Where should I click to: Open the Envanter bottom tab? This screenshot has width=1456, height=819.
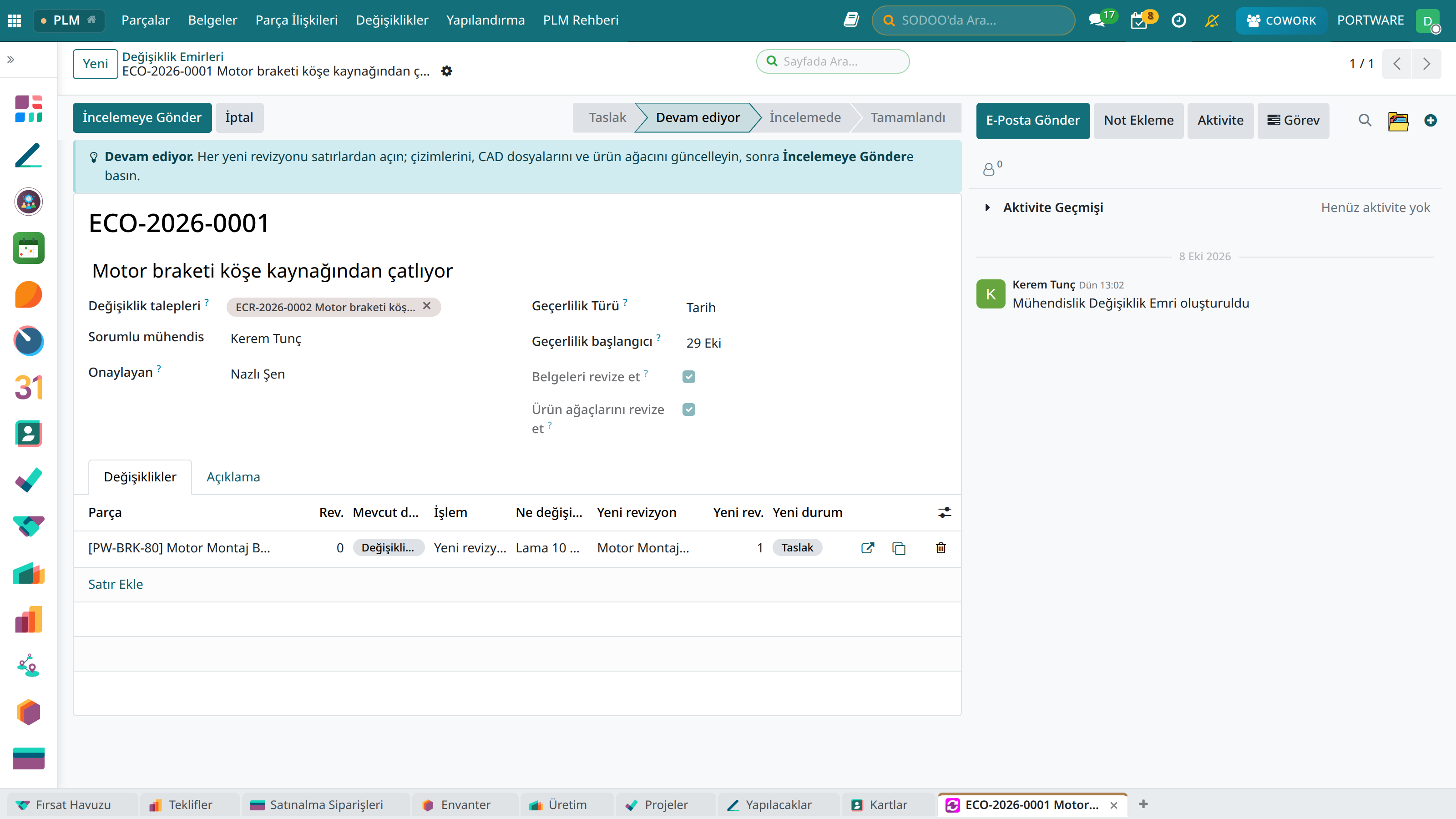465,804
